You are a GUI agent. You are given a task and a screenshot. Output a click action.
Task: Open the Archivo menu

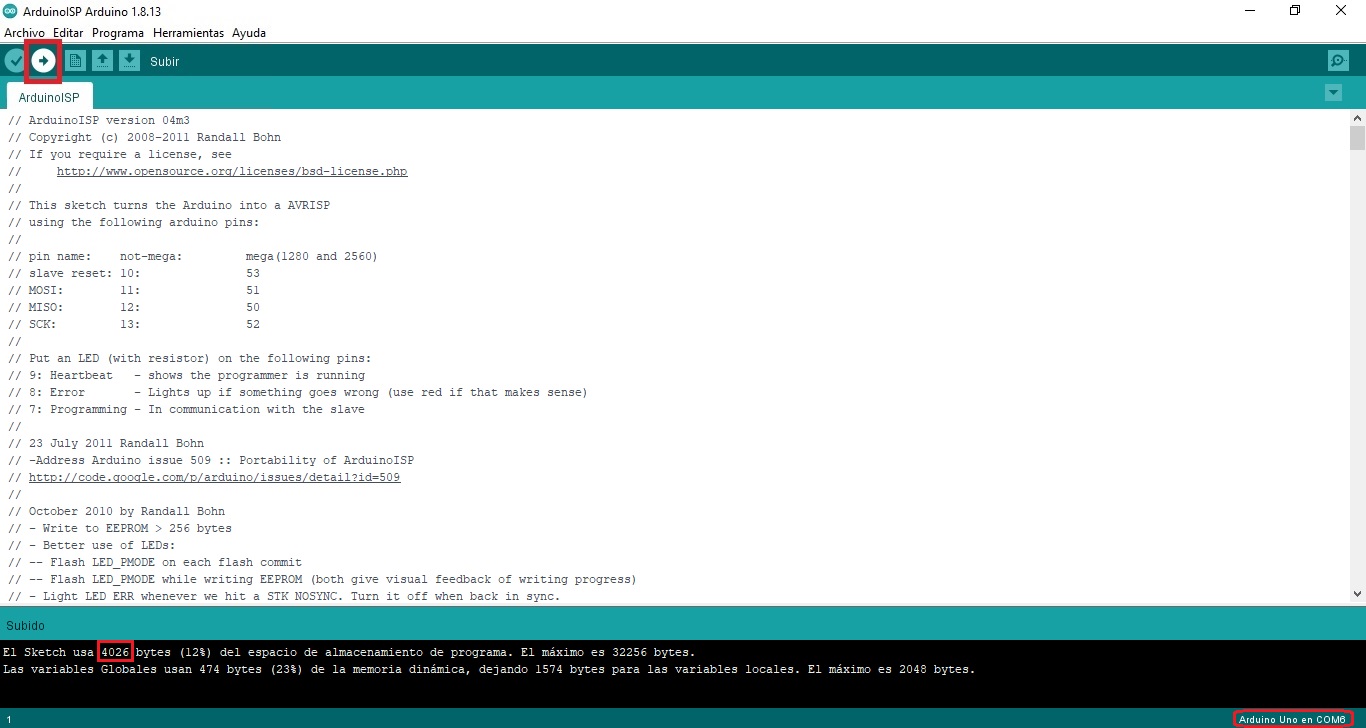(24, 32)
